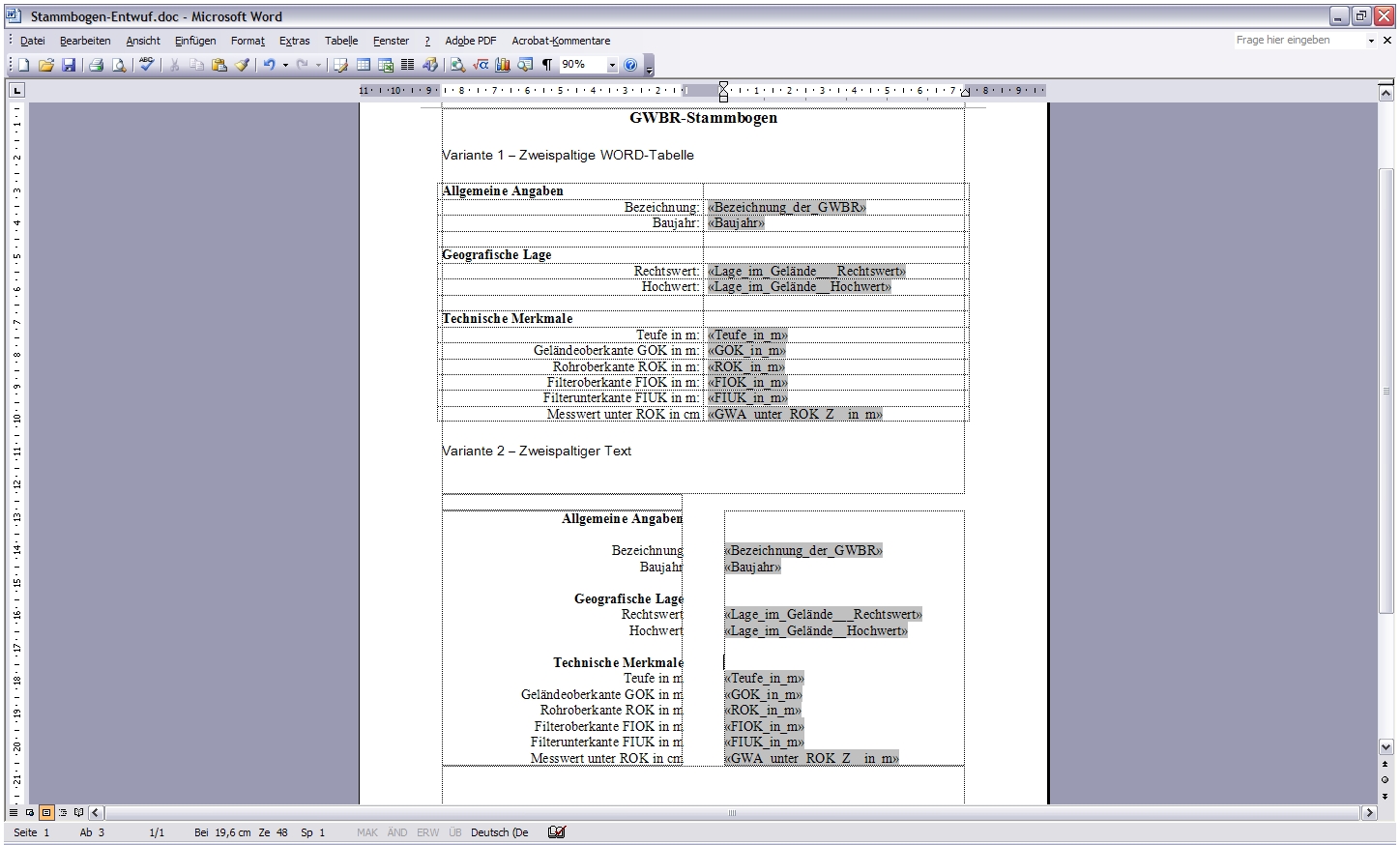
Task: Open the Tables and Borders toolbar
Action: [340, 65]
